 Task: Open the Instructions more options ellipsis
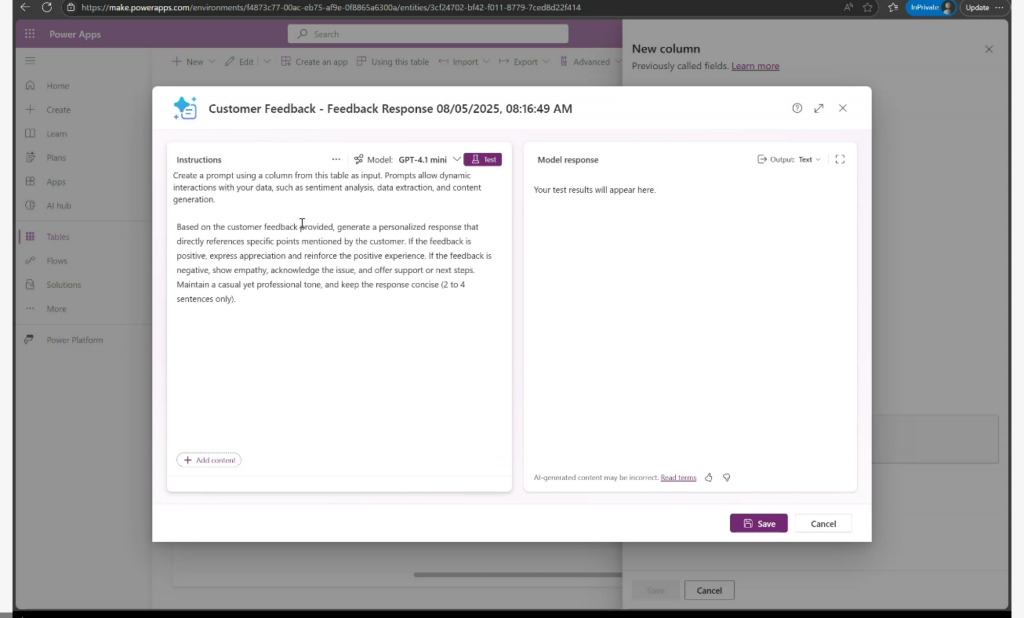336,159
